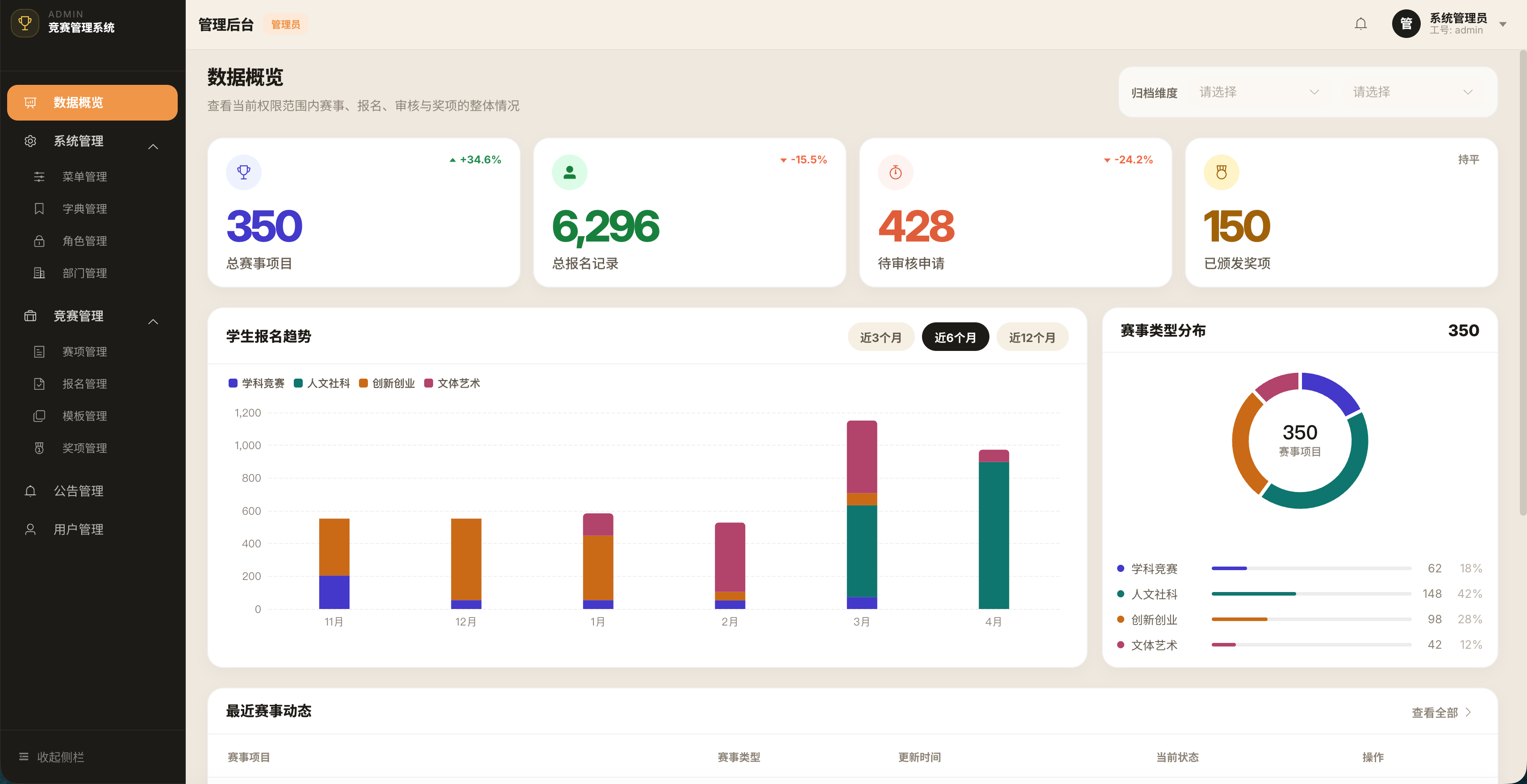Viewport: 1527px width, 784px height.
Task: Click the 当前状态 column header
Action: (x=1177, y=757)
